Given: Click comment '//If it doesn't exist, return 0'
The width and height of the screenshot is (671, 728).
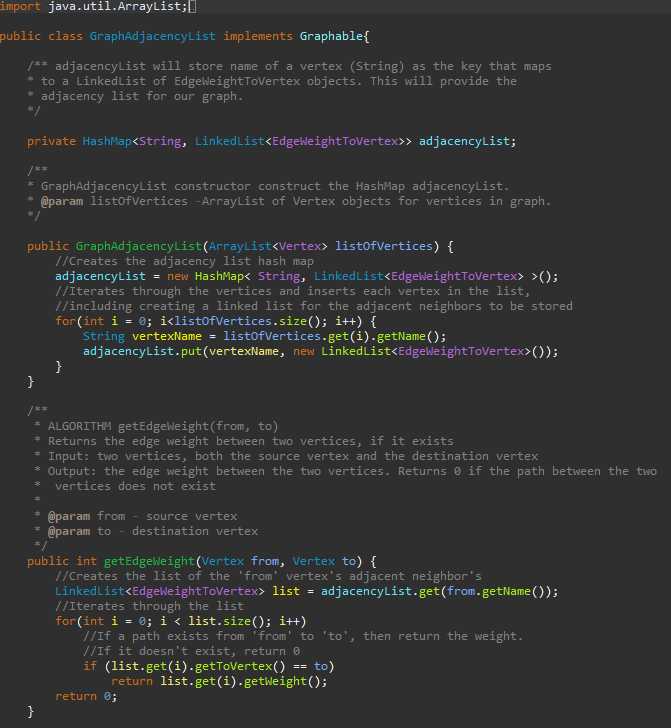Looking at the screenshot, I should [191, 651].
